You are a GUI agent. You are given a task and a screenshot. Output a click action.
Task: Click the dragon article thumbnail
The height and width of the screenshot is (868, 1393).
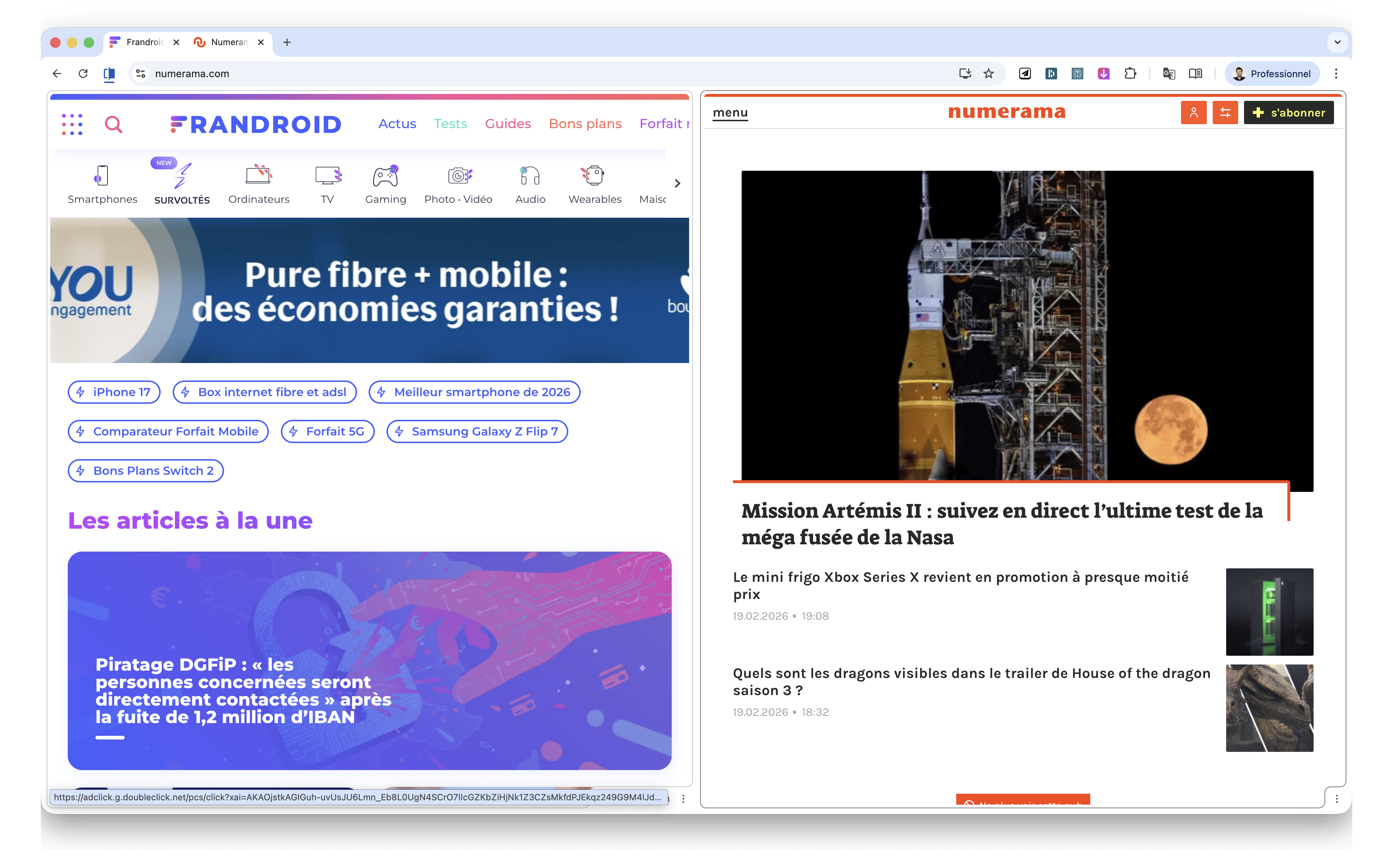click(x=1269, y=709)
